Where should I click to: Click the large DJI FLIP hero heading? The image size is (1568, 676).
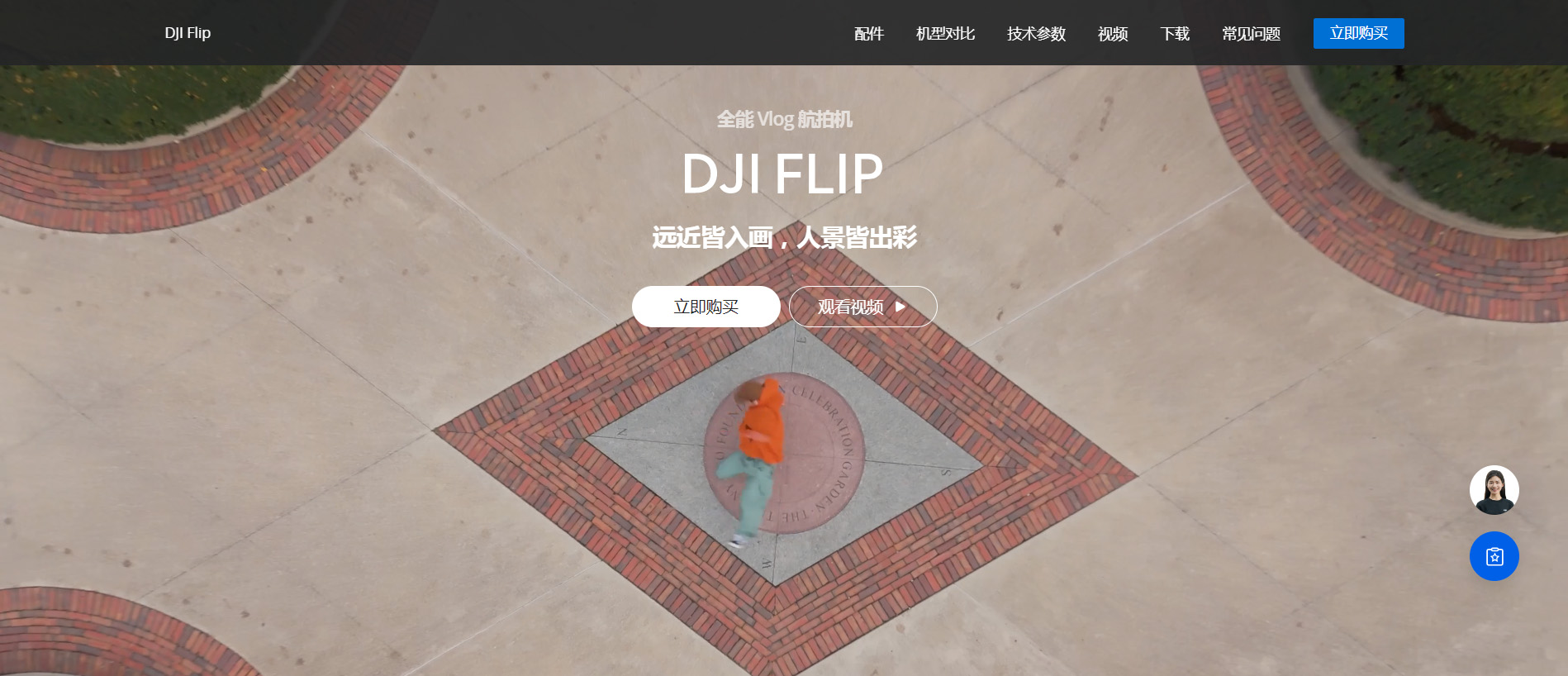click(x=782, y=174)
